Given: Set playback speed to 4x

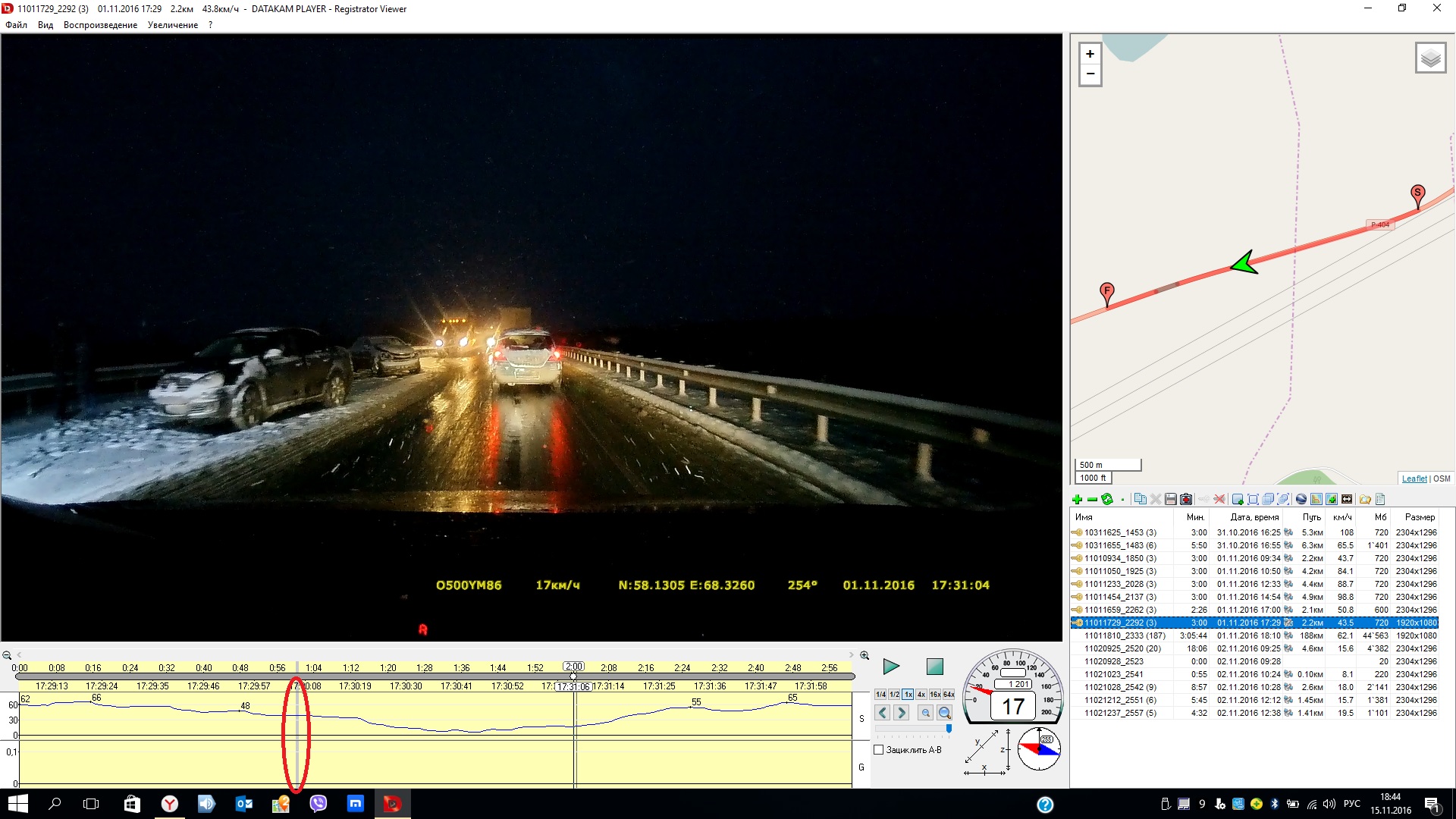Looking at the screenshot, I should coord(921,695).
